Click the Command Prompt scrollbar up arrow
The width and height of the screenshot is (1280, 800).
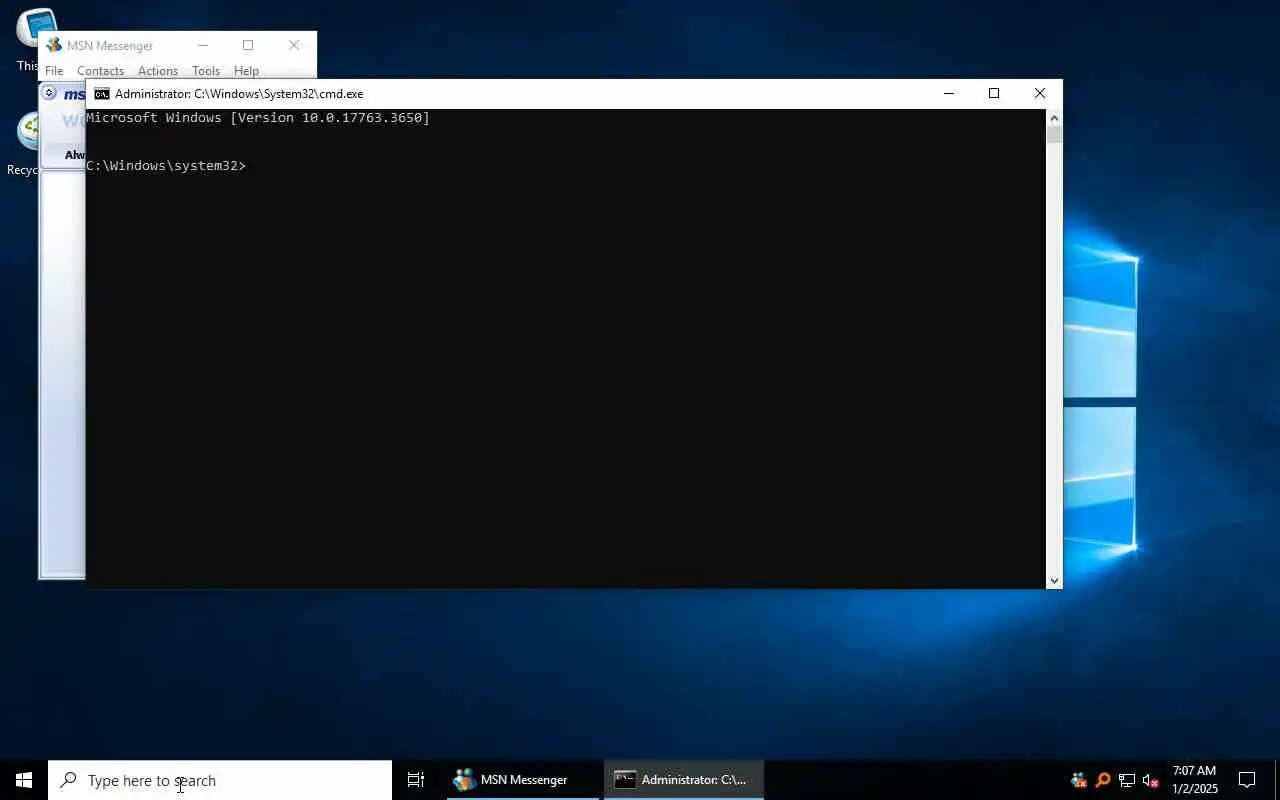[1054, 117]
